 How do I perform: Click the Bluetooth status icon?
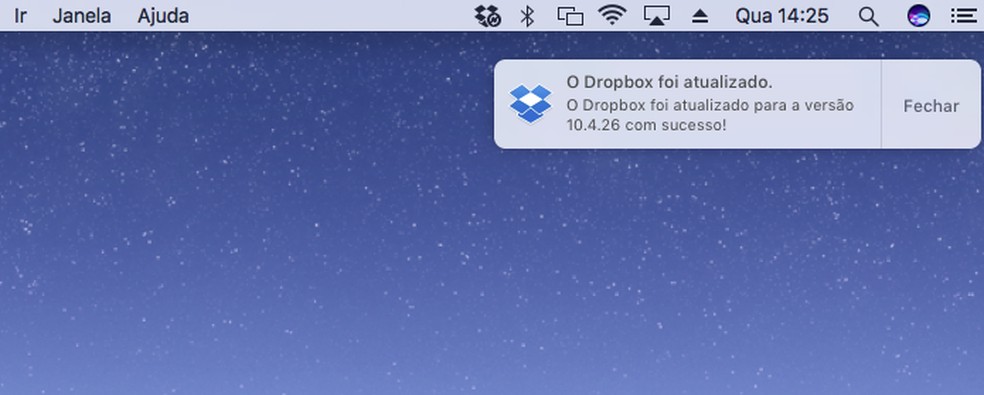pyautogui.click(x=527, y=16)
